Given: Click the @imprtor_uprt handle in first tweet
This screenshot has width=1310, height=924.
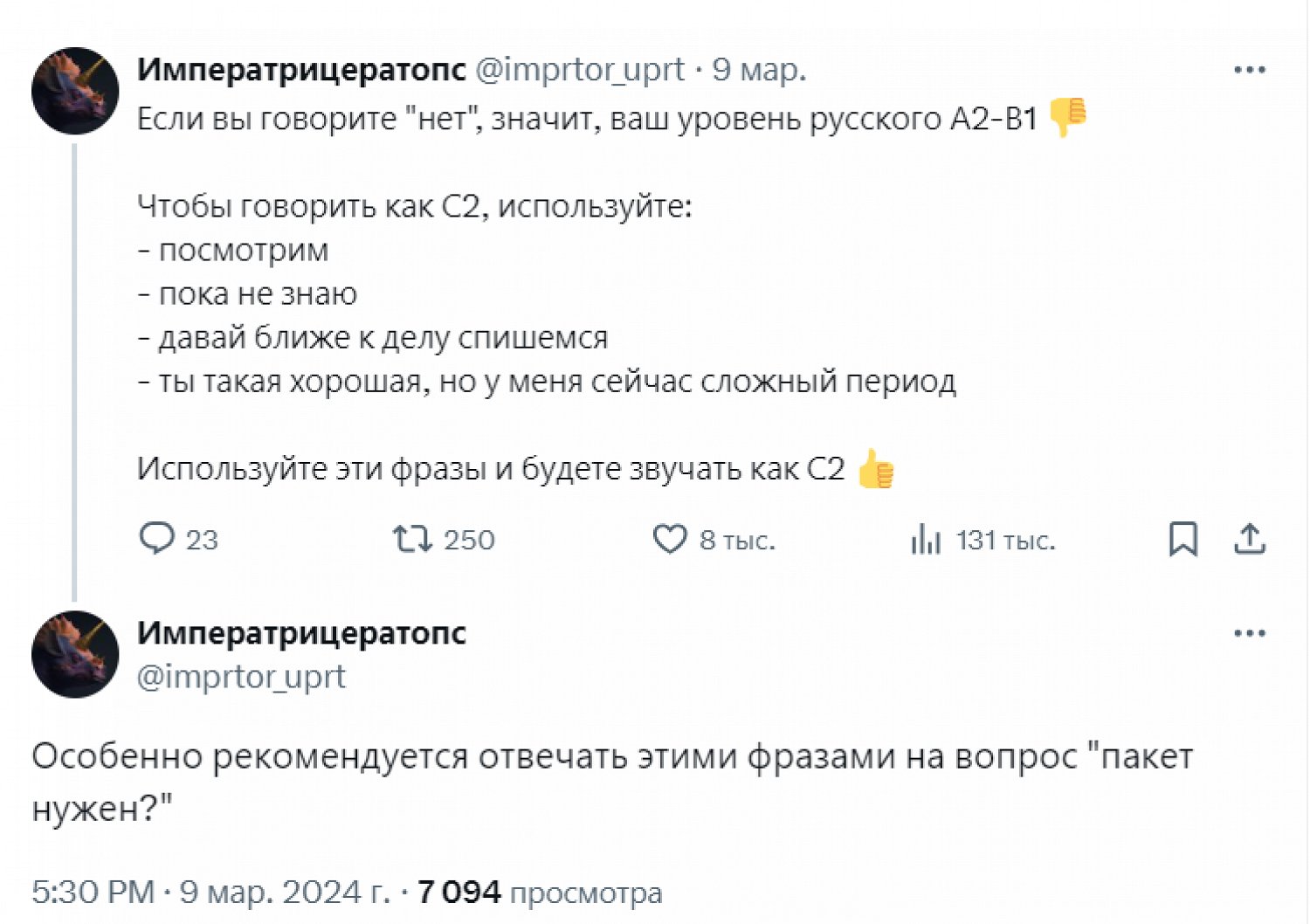Looking at the screenshot, I should (580, 70).
